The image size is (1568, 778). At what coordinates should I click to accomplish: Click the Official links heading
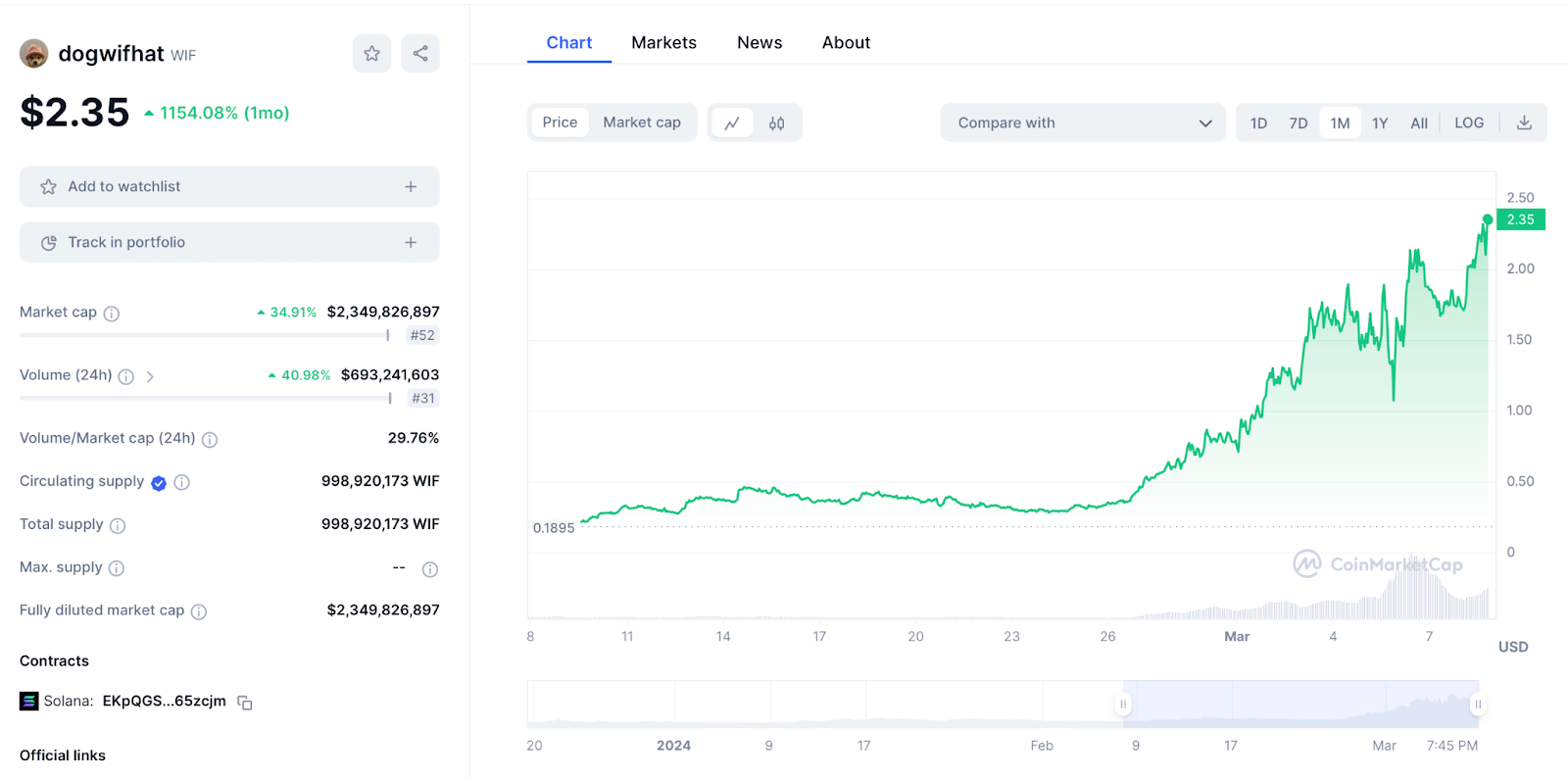coord(63,755)
